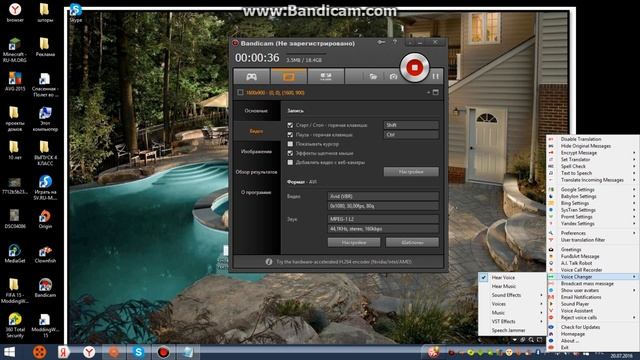Image resolution: width=640 pixels, height=360 pixels.
Task: Expand Sound Effects submenu
Action: (x=512, y=295)
